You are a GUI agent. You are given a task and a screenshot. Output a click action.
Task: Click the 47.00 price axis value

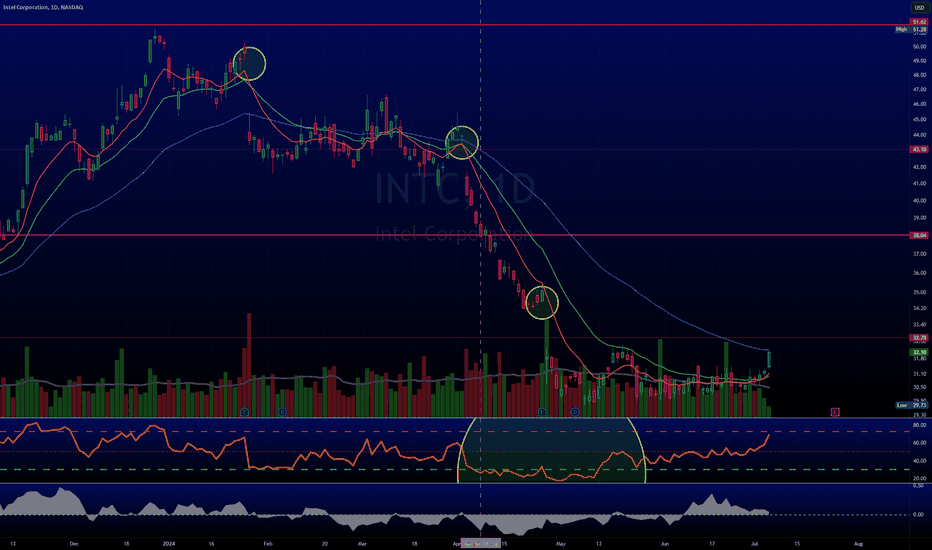pos(919,89)
